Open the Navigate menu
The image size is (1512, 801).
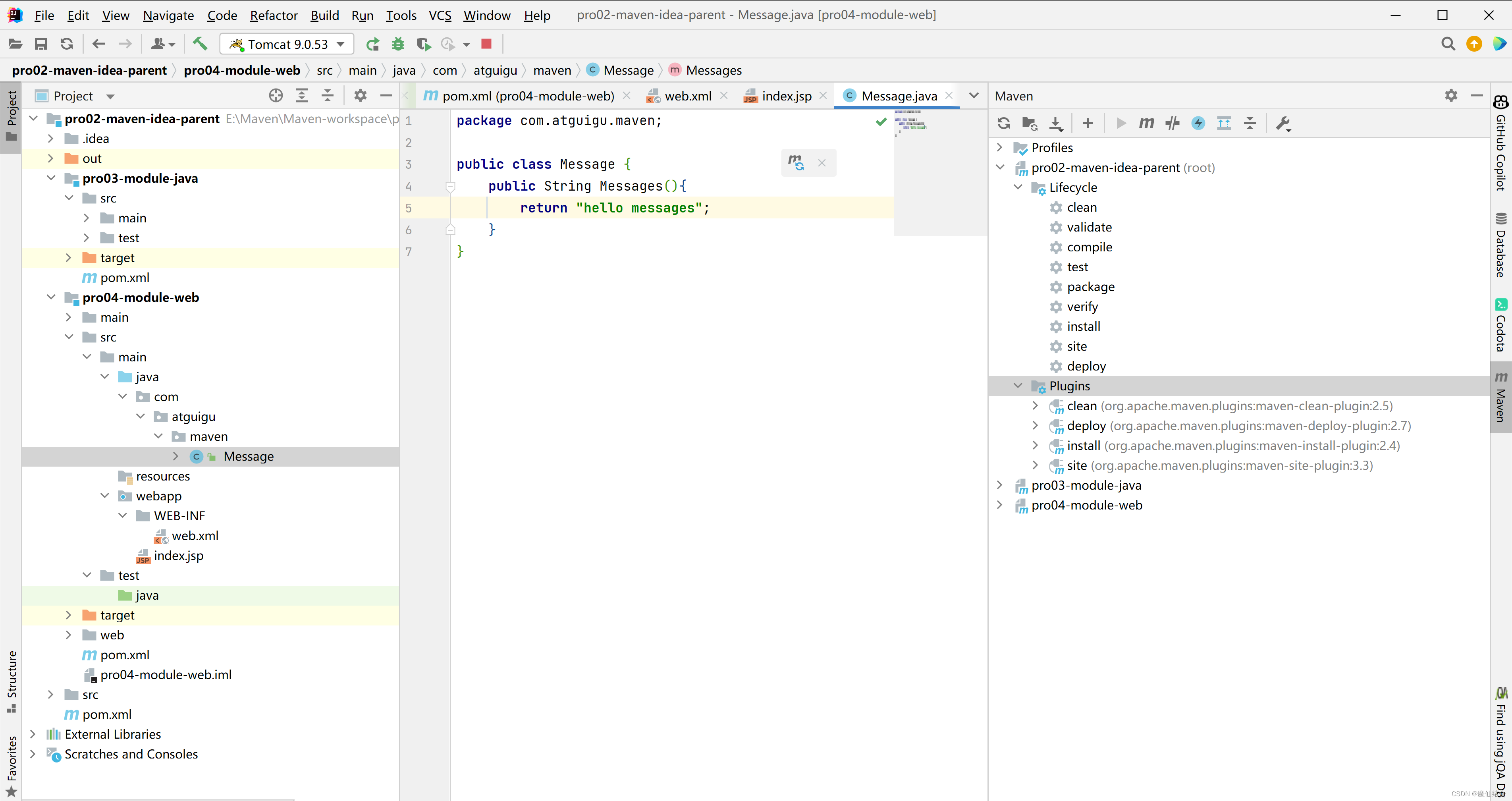click(168, 15)
